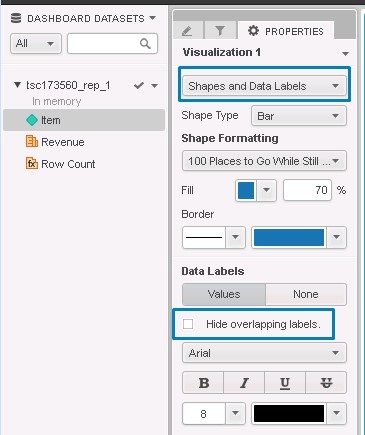Click the blue Fill color swatch
Image resolution: width=365 pixels, height=435 pixels.
point(246,190)
